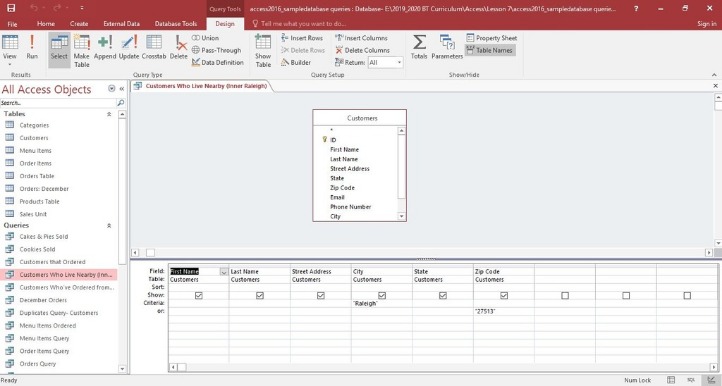Open the View button in Results group

(10, 50)
